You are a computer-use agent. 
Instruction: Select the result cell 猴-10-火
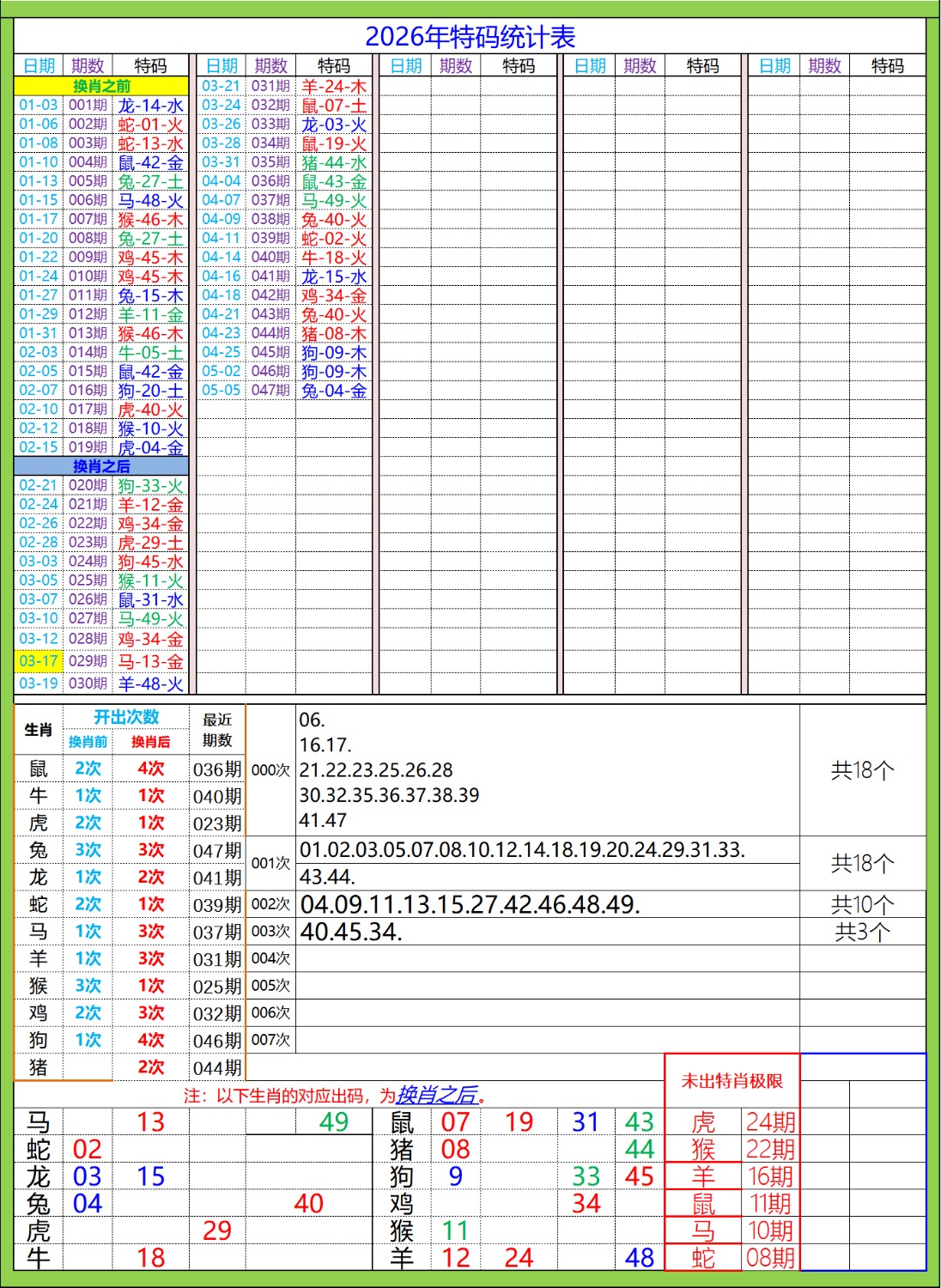[x=150, y=428]
